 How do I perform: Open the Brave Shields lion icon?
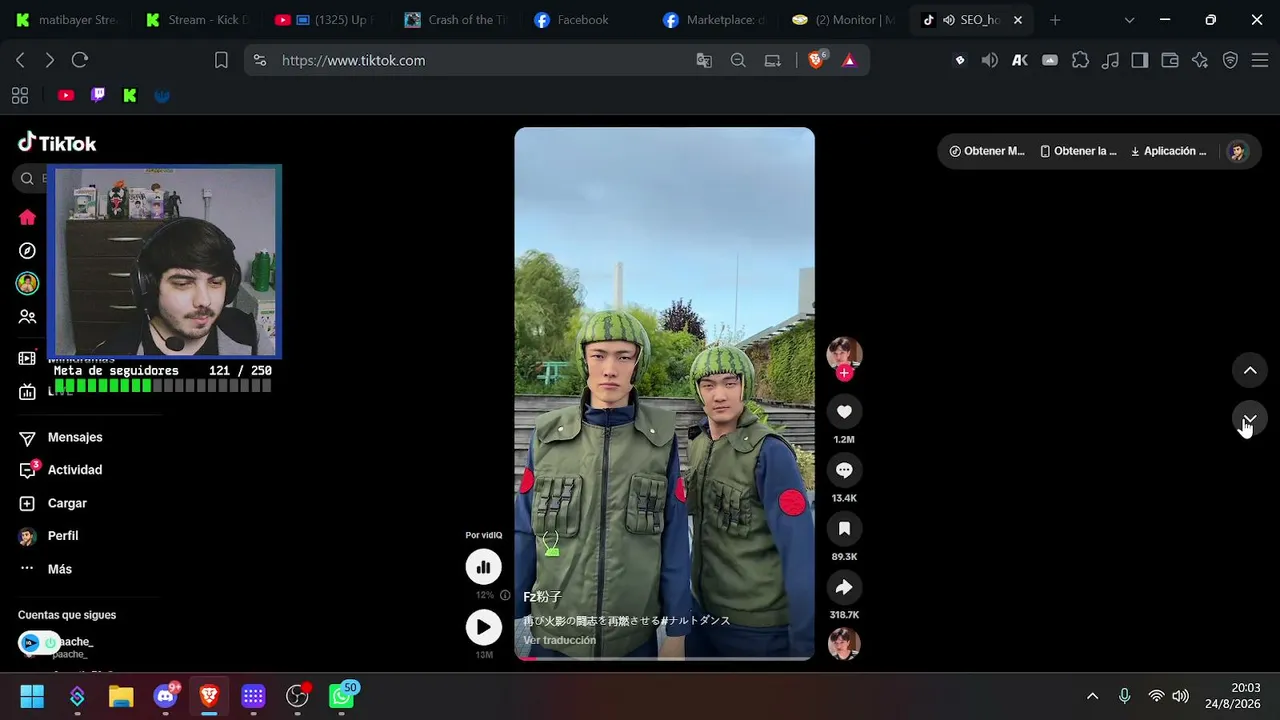[816, 60]
